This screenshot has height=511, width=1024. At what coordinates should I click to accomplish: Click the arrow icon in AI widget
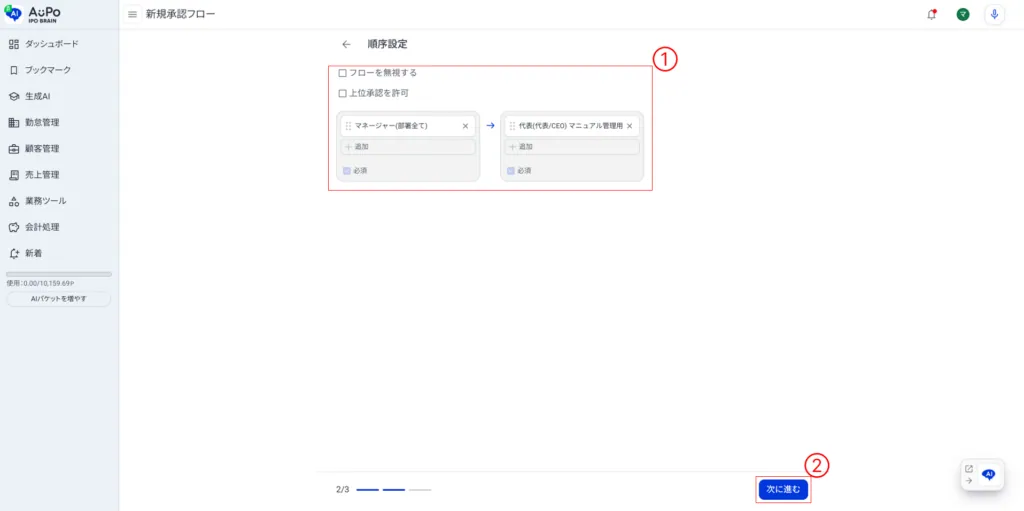pos(968,480)
